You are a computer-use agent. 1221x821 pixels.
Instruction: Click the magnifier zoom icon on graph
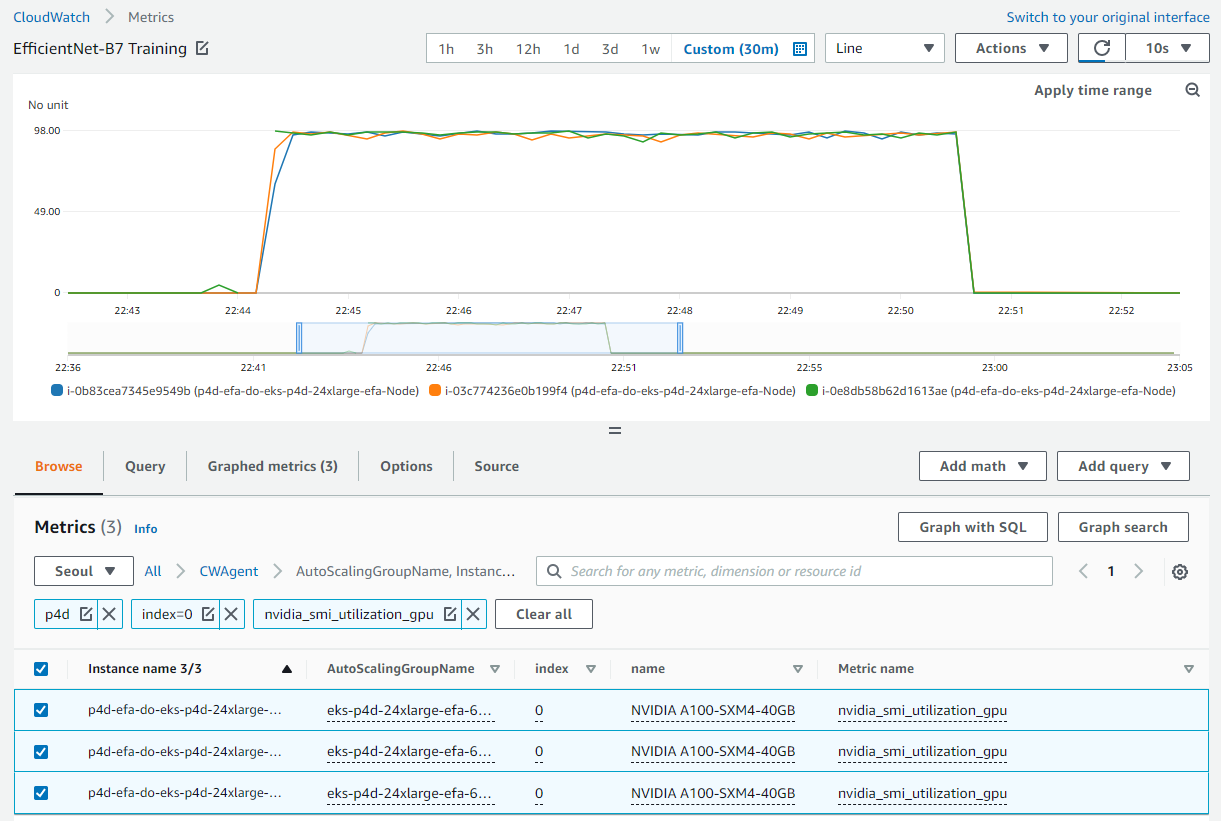pos(1192,90)
